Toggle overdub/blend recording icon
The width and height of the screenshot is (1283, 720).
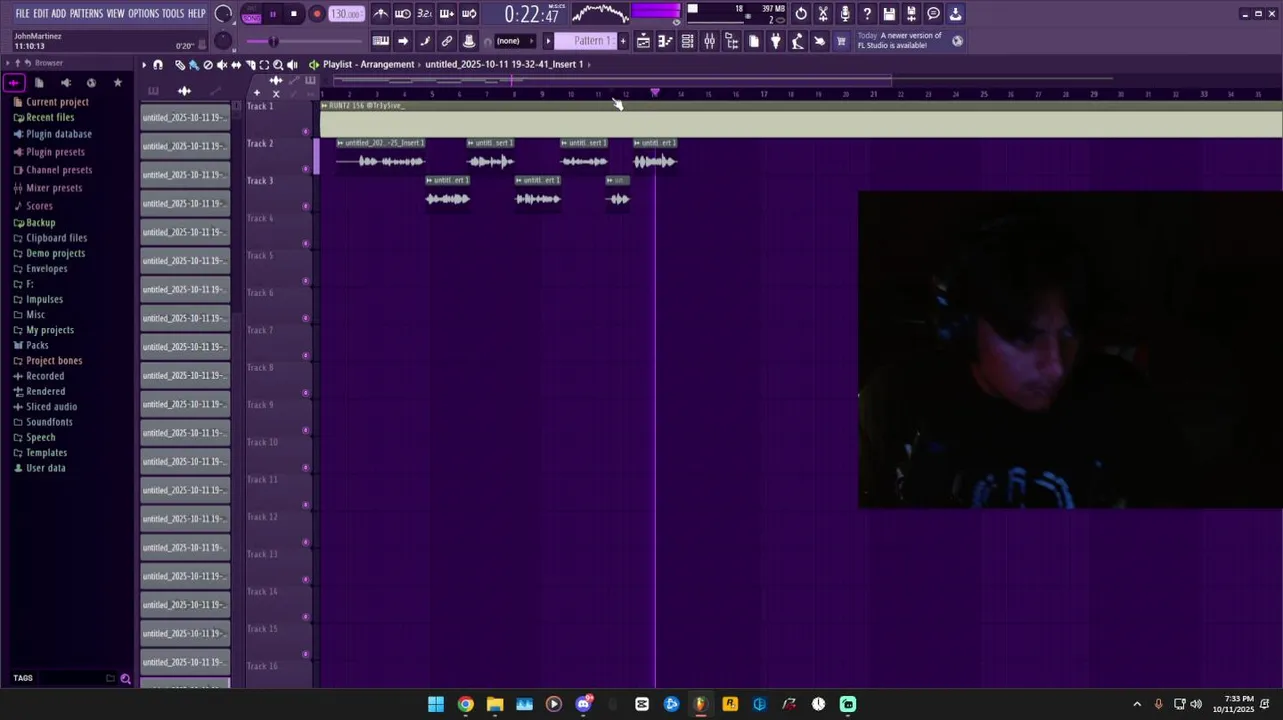coord(446,14)
